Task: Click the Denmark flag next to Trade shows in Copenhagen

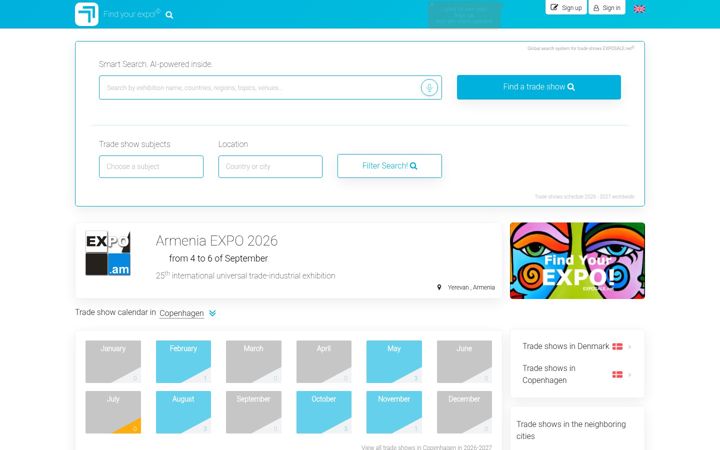Action: [x=617, y=375]
